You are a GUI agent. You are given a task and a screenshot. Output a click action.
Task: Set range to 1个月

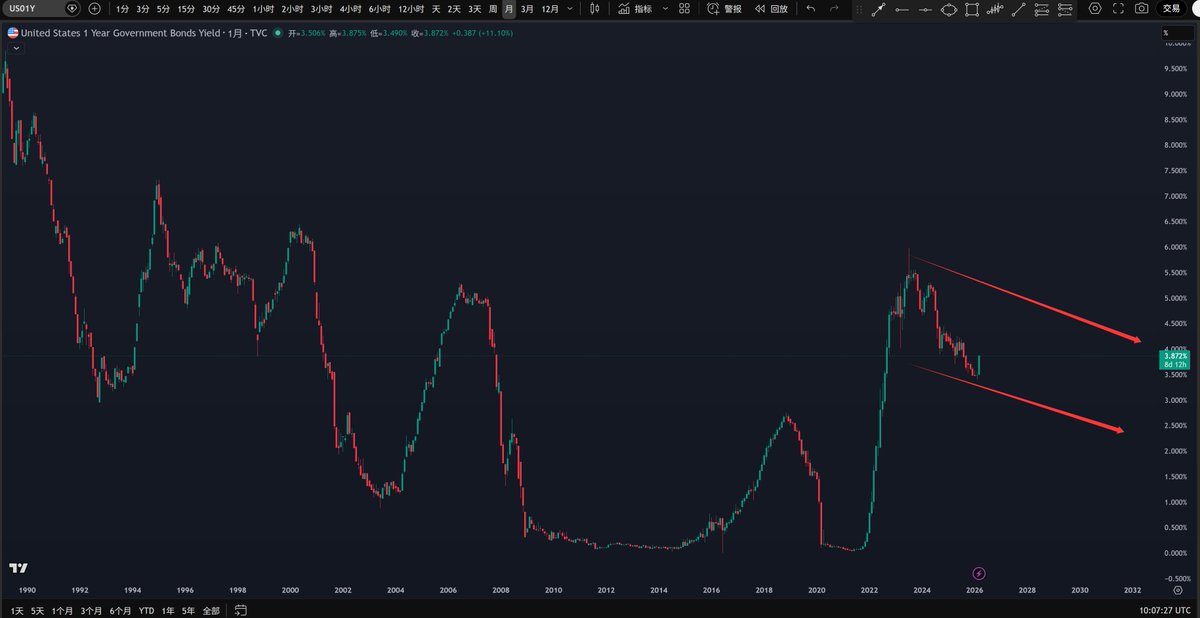[63, 610]
